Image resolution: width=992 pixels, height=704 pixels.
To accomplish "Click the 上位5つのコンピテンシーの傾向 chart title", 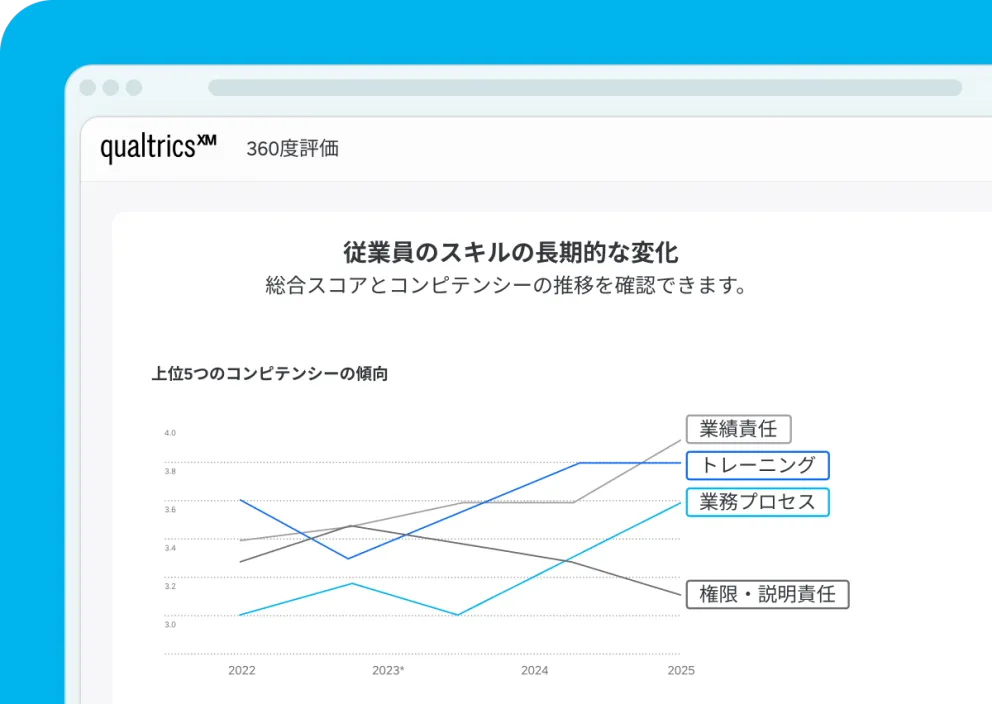I will point(270,374).
